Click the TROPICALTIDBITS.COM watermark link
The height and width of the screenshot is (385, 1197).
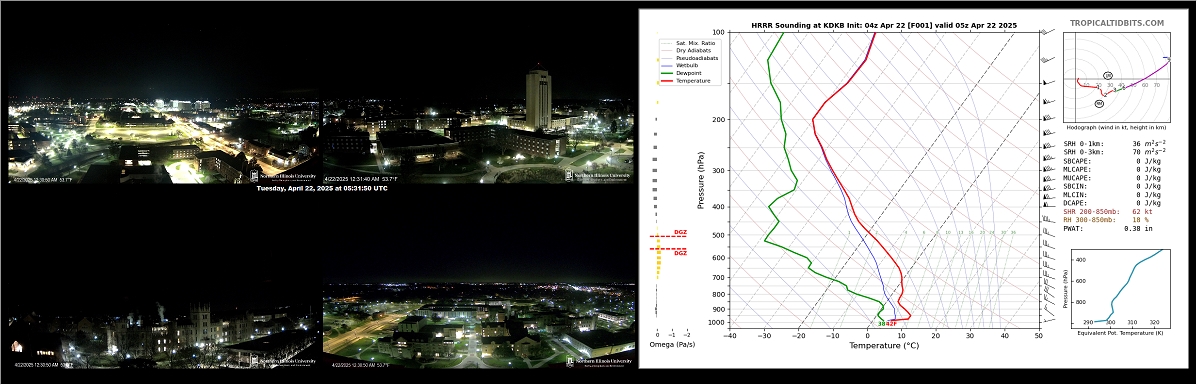[1117, 24]
